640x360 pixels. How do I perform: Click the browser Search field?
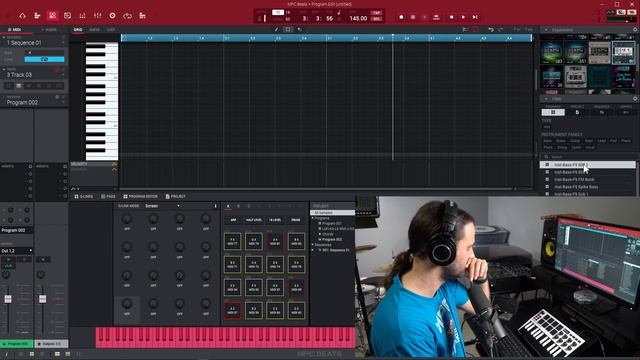588,157
